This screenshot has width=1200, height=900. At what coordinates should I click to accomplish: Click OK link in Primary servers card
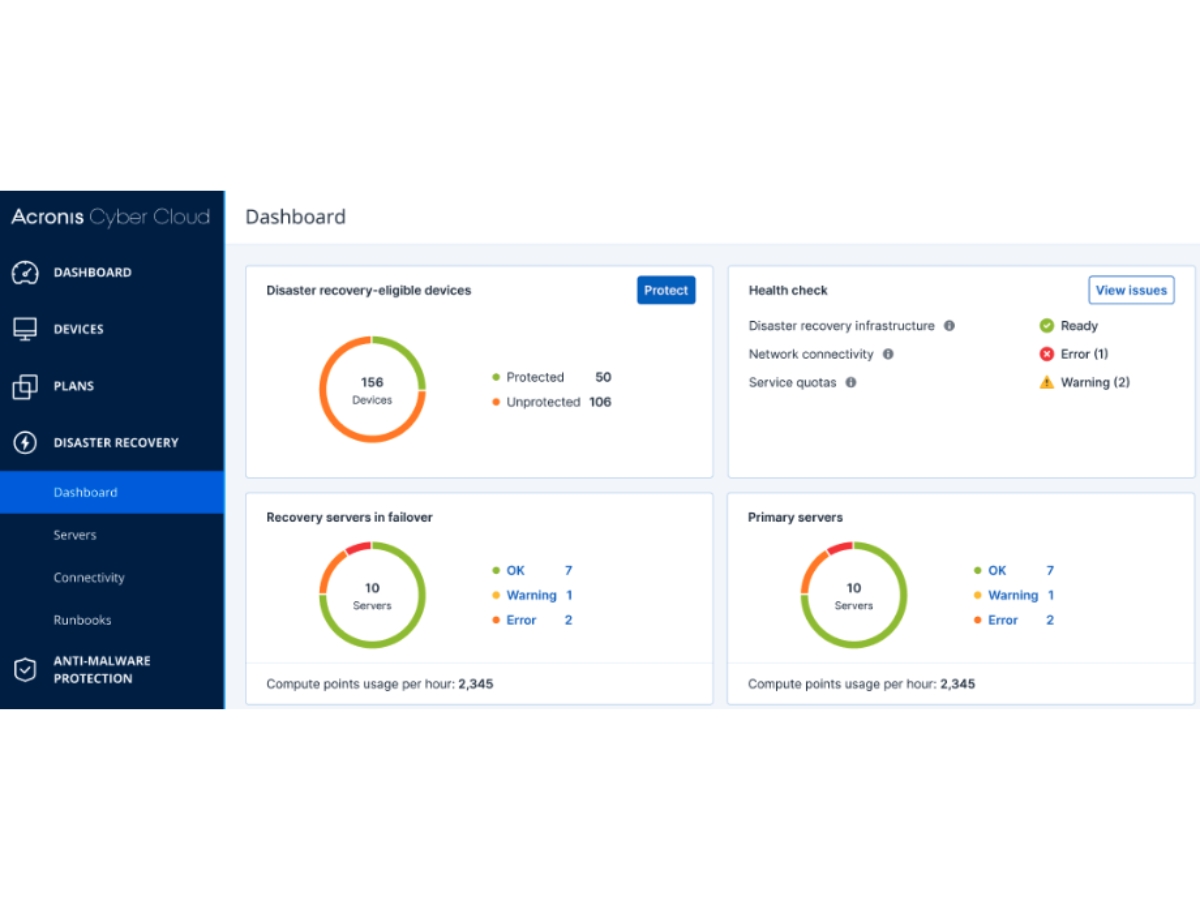[997, 570]
